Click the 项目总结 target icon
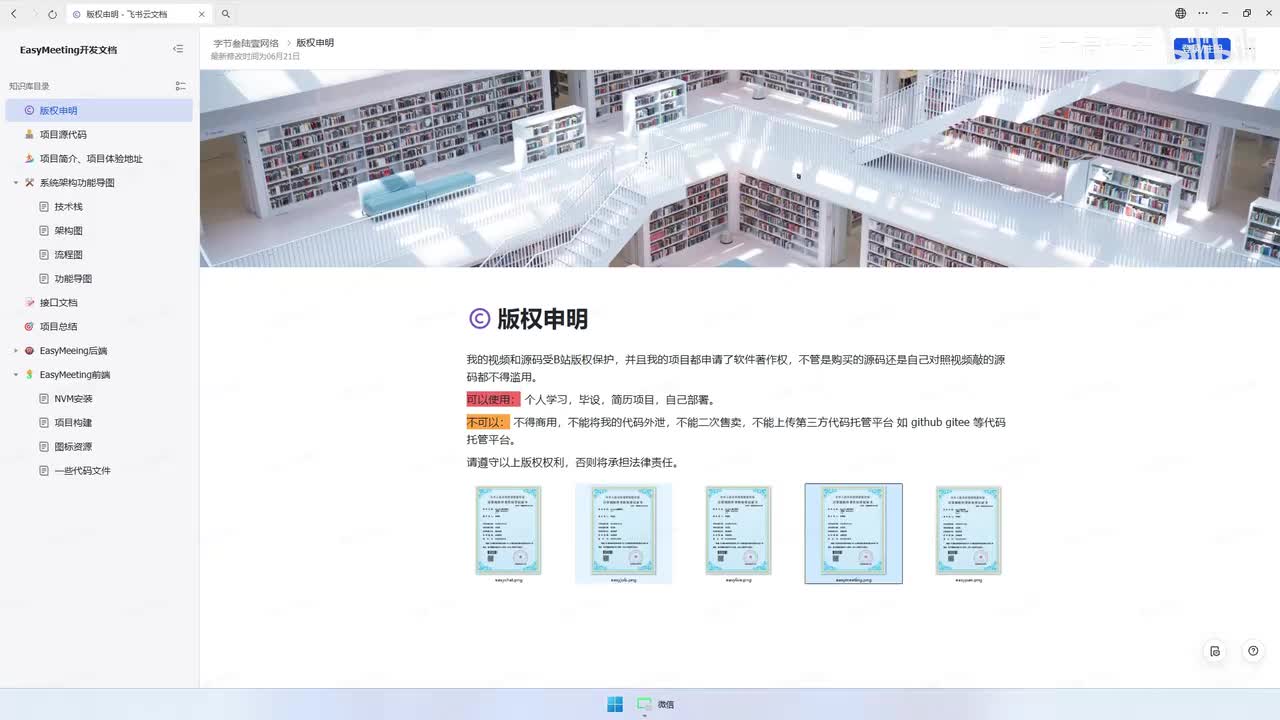Screen dimensions: 1280x720 pos(29,326)
